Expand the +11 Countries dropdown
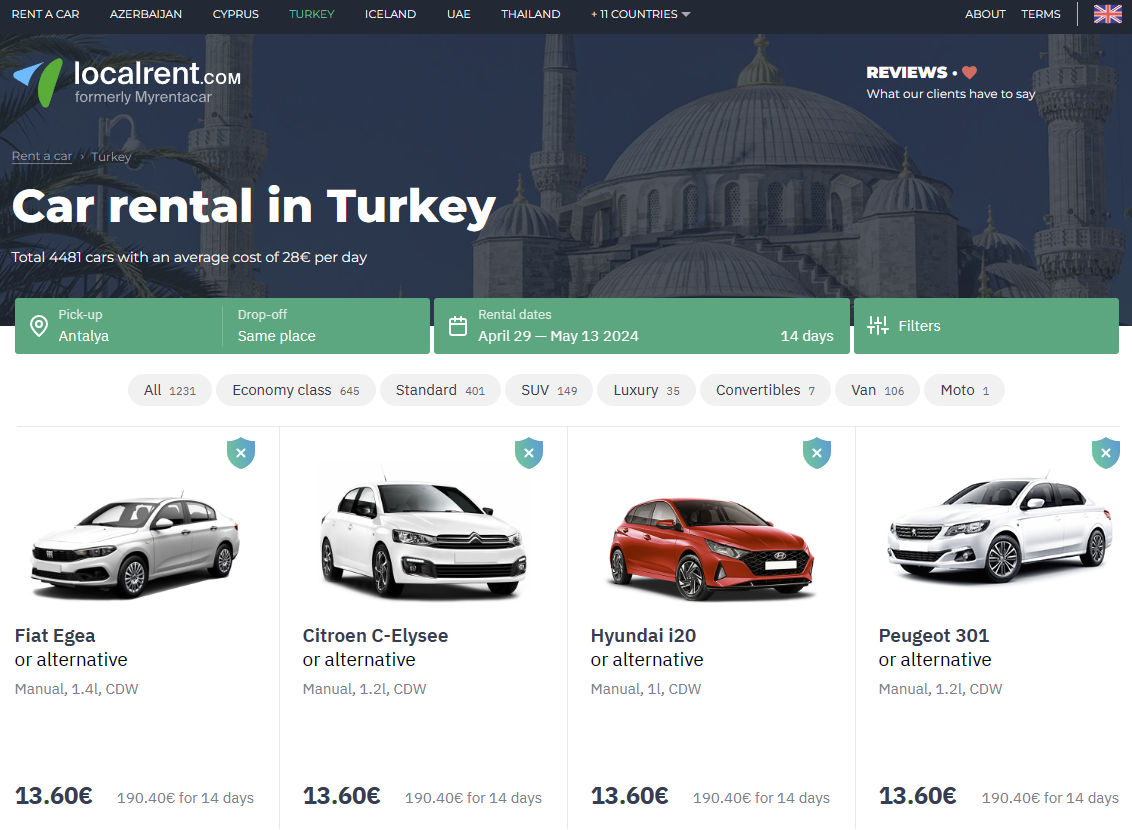 click(x=640, y=14)
